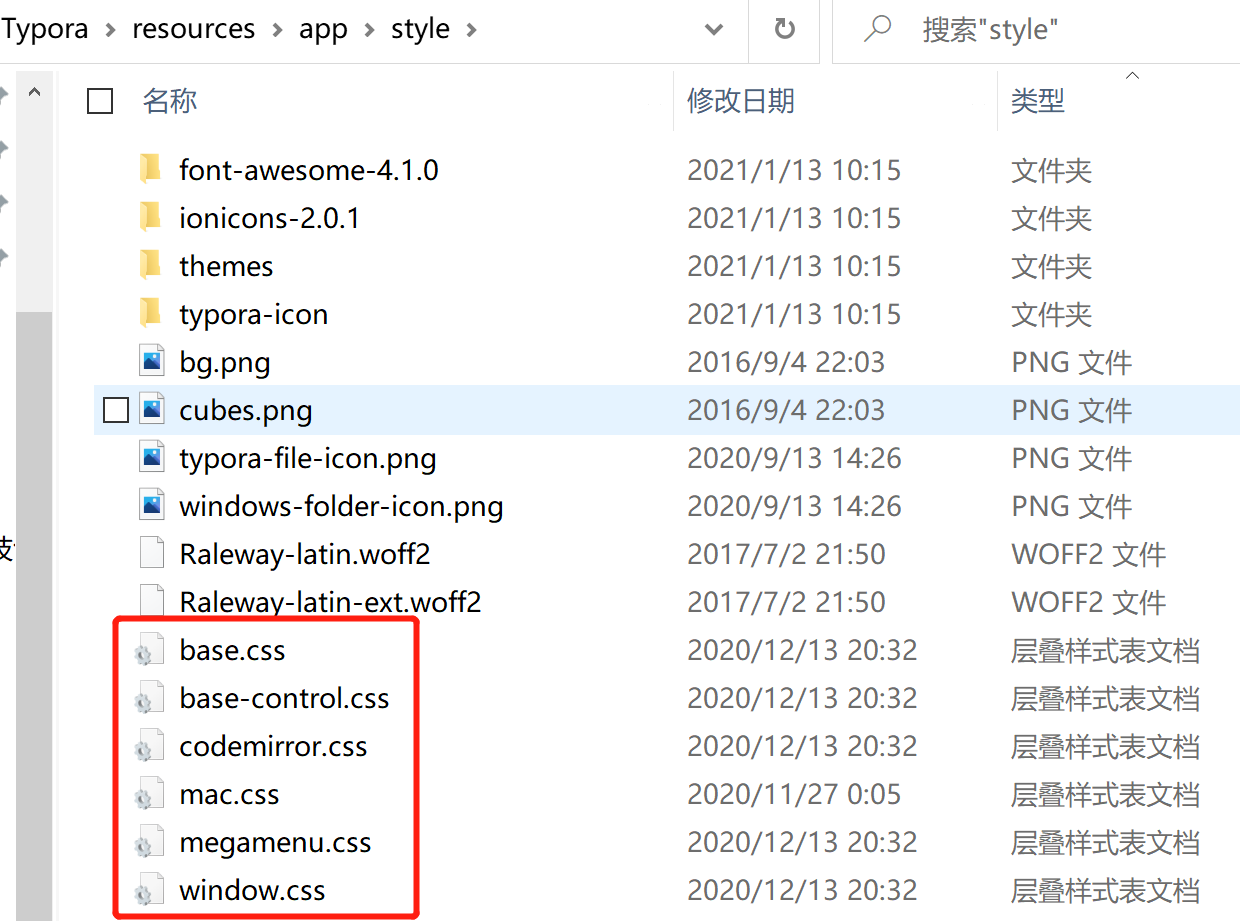This screenshot has height=921, width=1240.
Task: Select the codemirror.css file name
Action: coord(273,746)
